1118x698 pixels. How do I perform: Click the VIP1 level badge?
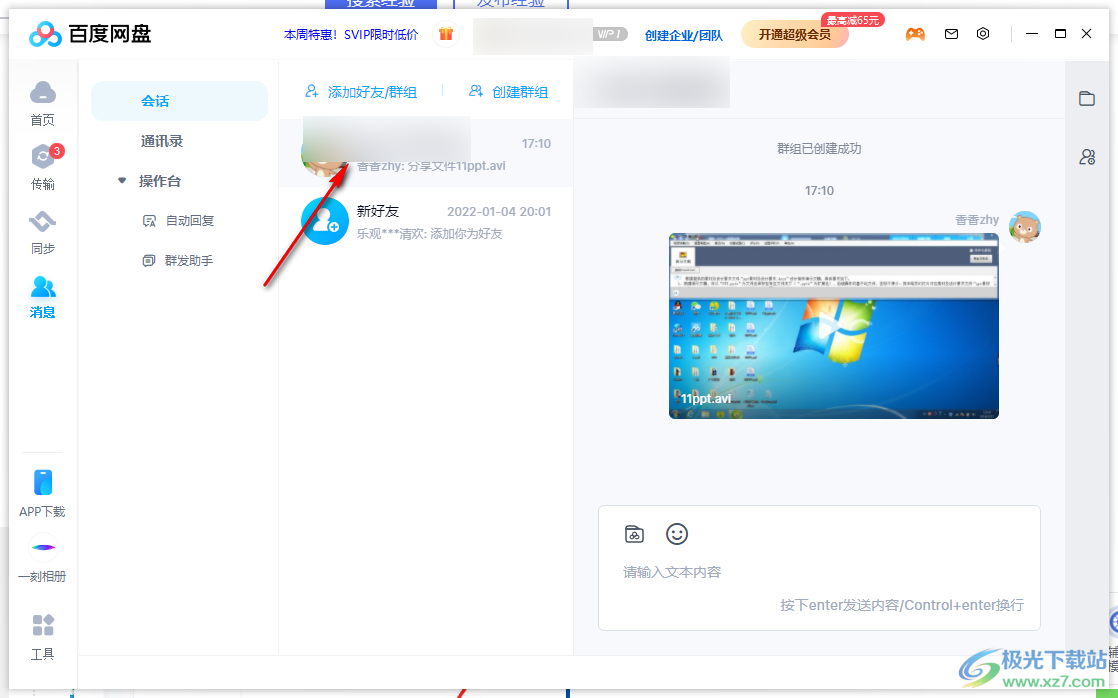coord(610,34)
